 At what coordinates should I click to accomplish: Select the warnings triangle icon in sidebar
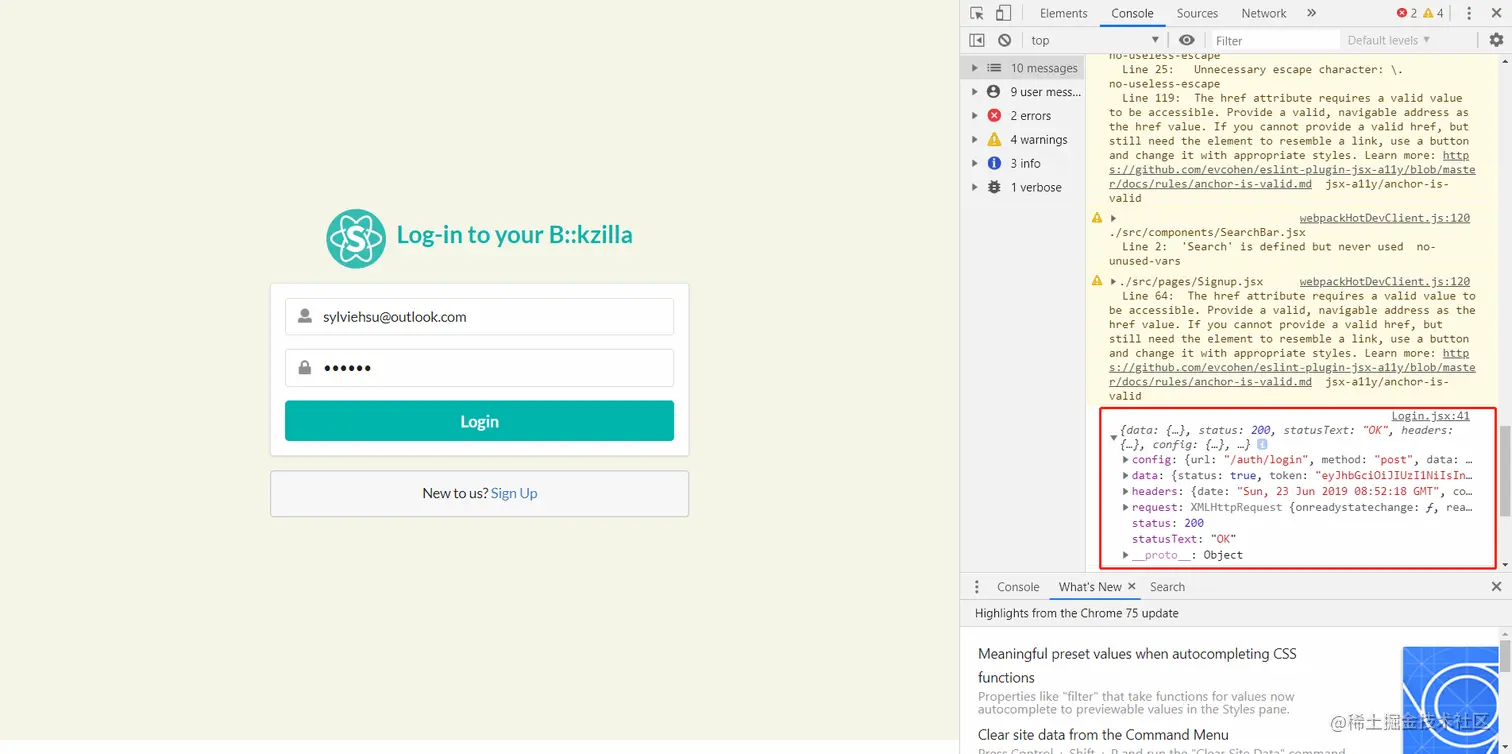click(x=994, y=140)
